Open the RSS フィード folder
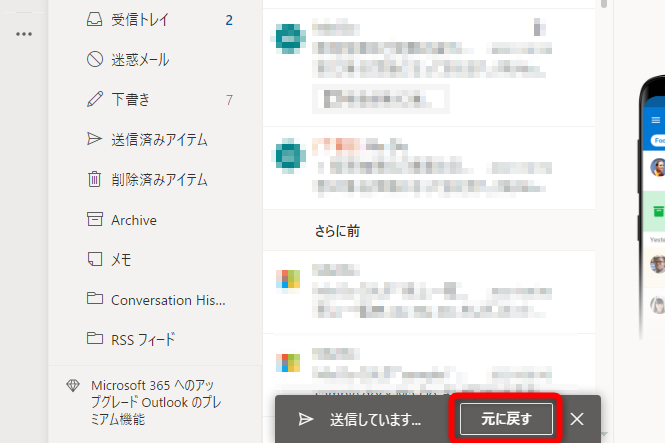Screen dimensions: 665x443 [x=156, y=339]
